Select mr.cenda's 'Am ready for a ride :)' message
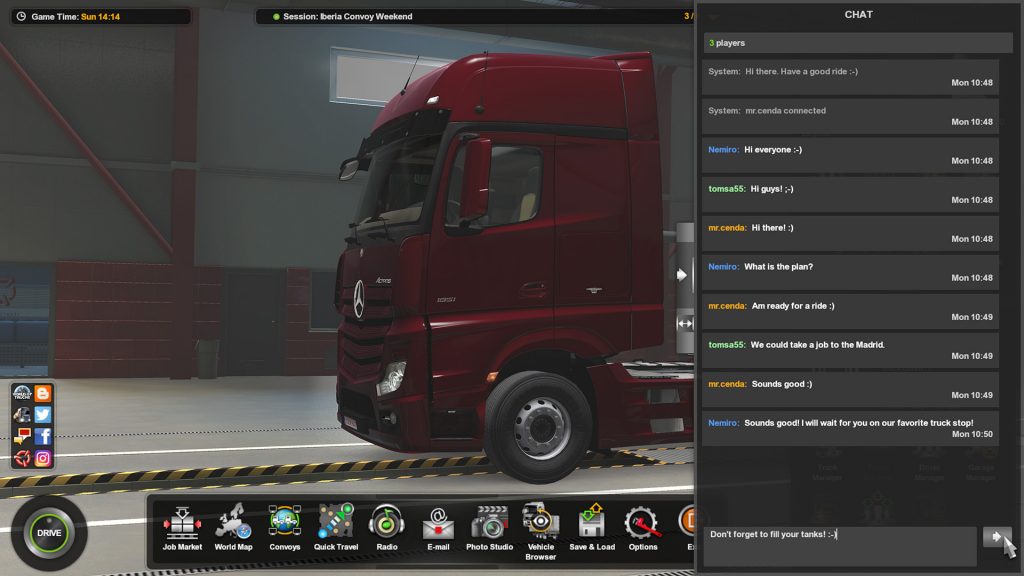The image size is (1024, 576). pyautogui.click(x=850, y=312)
